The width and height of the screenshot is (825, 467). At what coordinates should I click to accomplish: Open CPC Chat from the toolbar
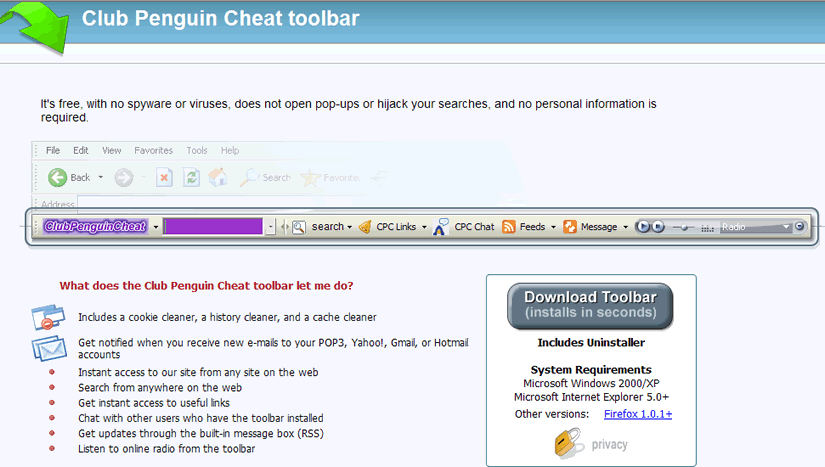[464, 227]
